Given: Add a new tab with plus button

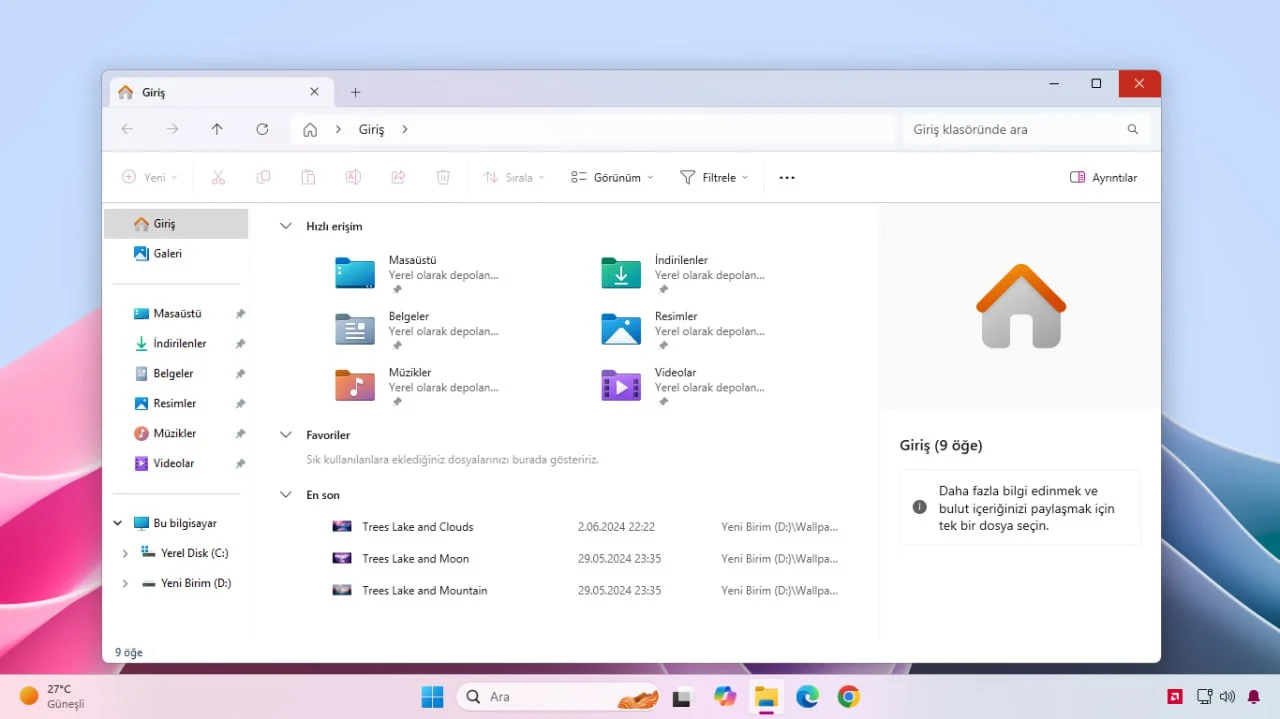Looking at the screenshot, I should pyautogui.click(x=355, y=92).
